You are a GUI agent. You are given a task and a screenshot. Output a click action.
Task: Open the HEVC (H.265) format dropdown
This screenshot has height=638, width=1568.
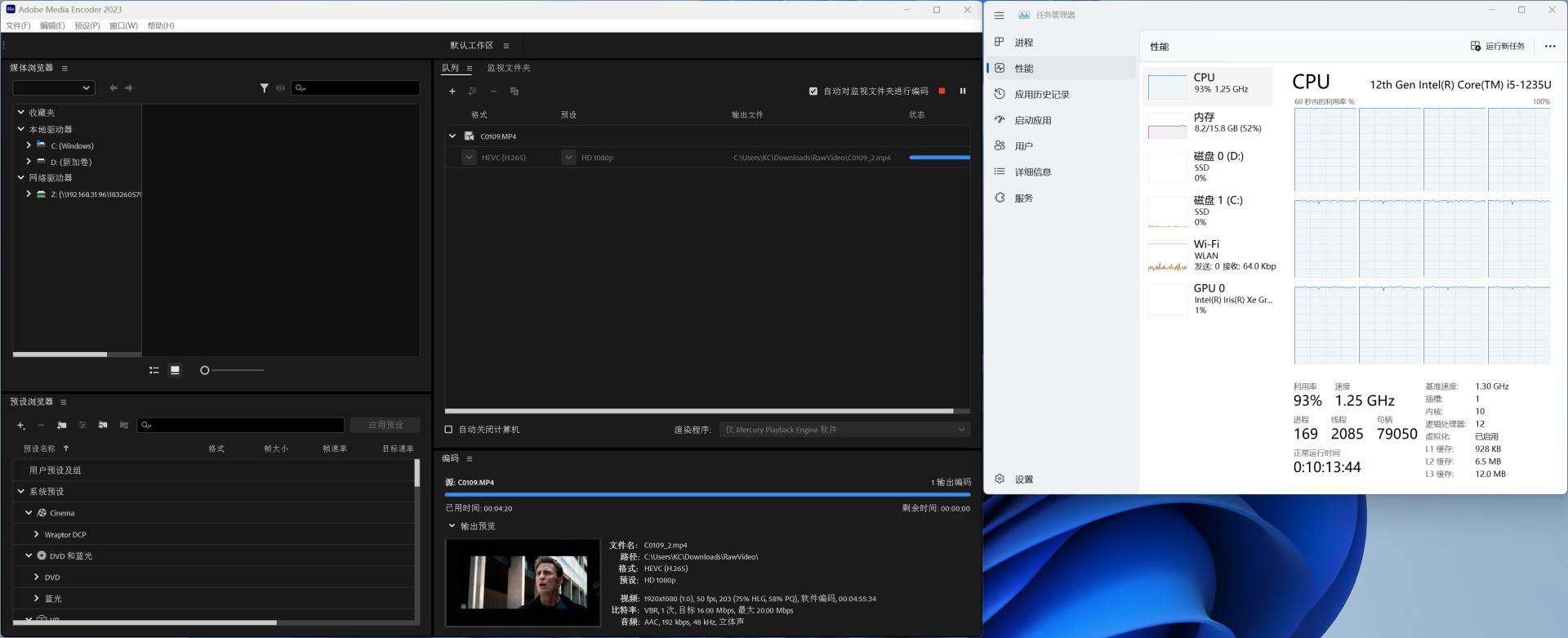pos(469,158)
